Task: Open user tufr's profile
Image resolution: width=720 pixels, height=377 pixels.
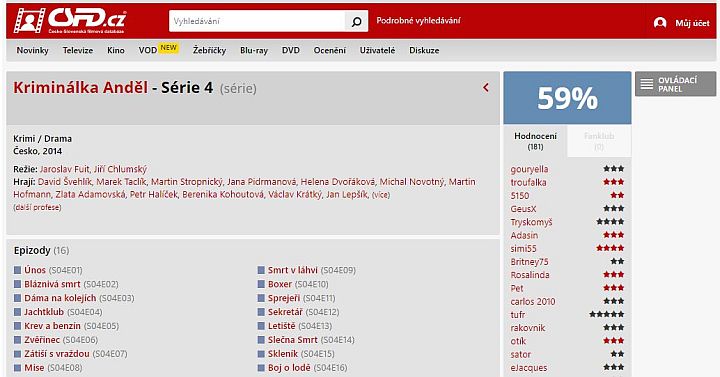Action: tap(518, 315)
